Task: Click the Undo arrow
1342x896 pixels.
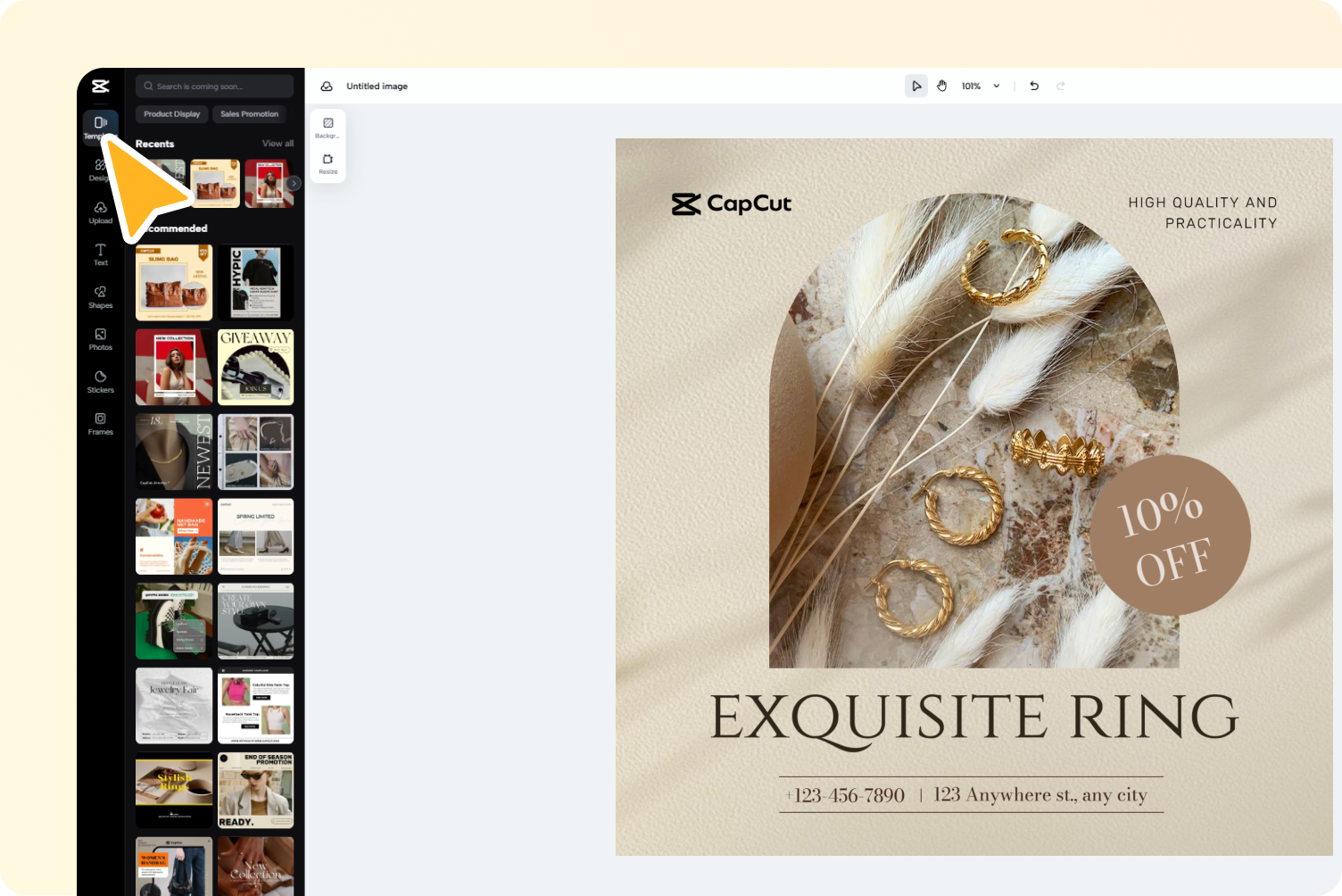Action: tap(1034, 86)
